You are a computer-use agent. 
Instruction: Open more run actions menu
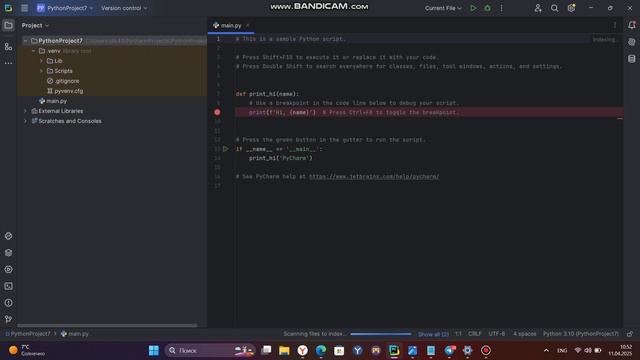[x=502, y=8]
